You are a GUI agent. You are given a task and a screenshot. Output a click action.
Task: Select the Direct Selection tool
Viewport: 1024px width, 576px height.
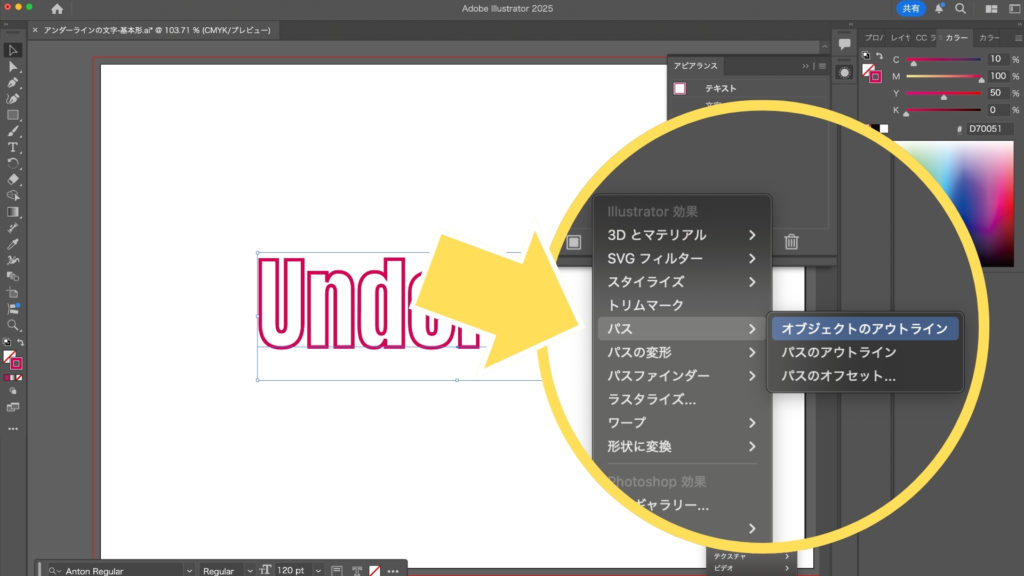tap(13, 66)
